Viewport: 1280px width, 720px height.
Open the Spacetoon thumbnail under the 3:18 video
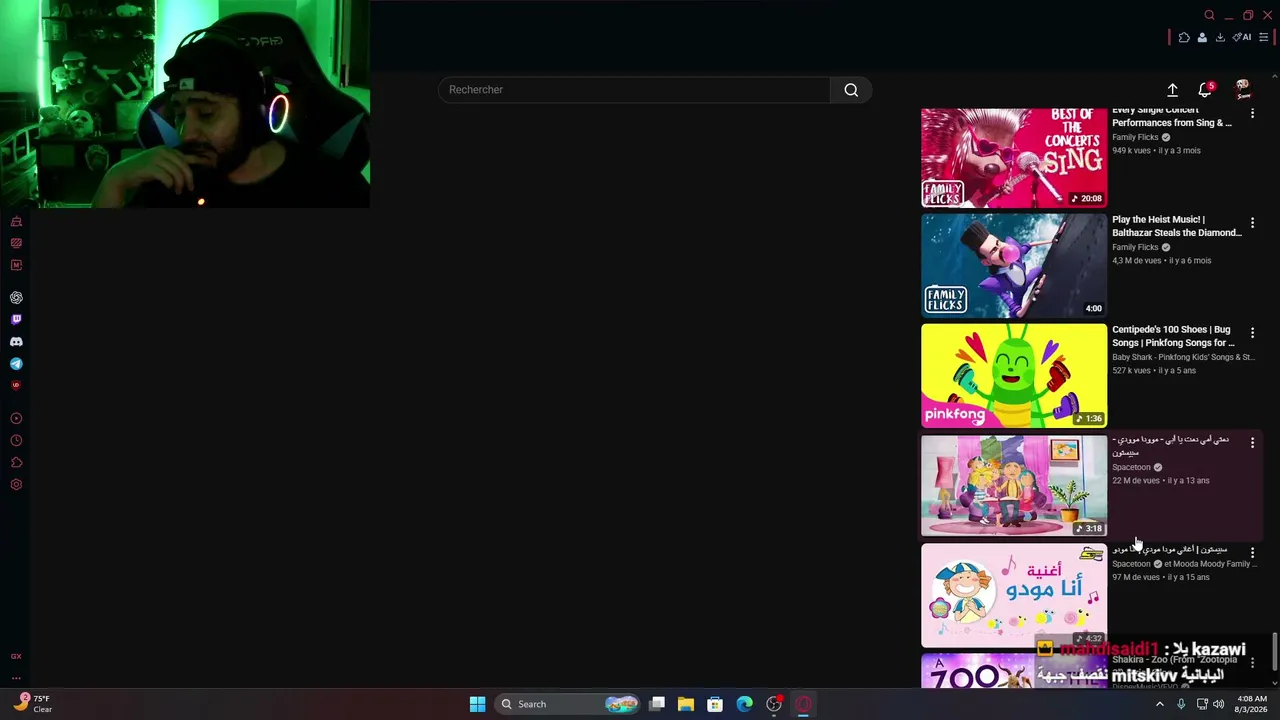[x=1014, y=596]
